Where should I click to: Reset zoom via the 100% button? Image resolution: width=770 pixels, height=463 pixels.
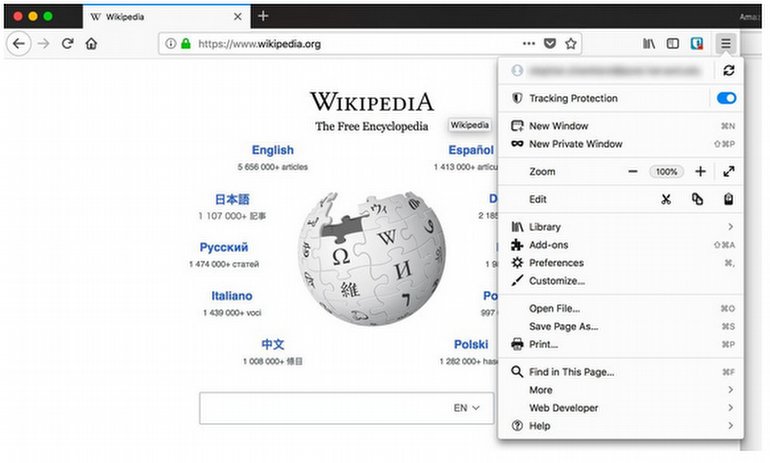point(666,171)
